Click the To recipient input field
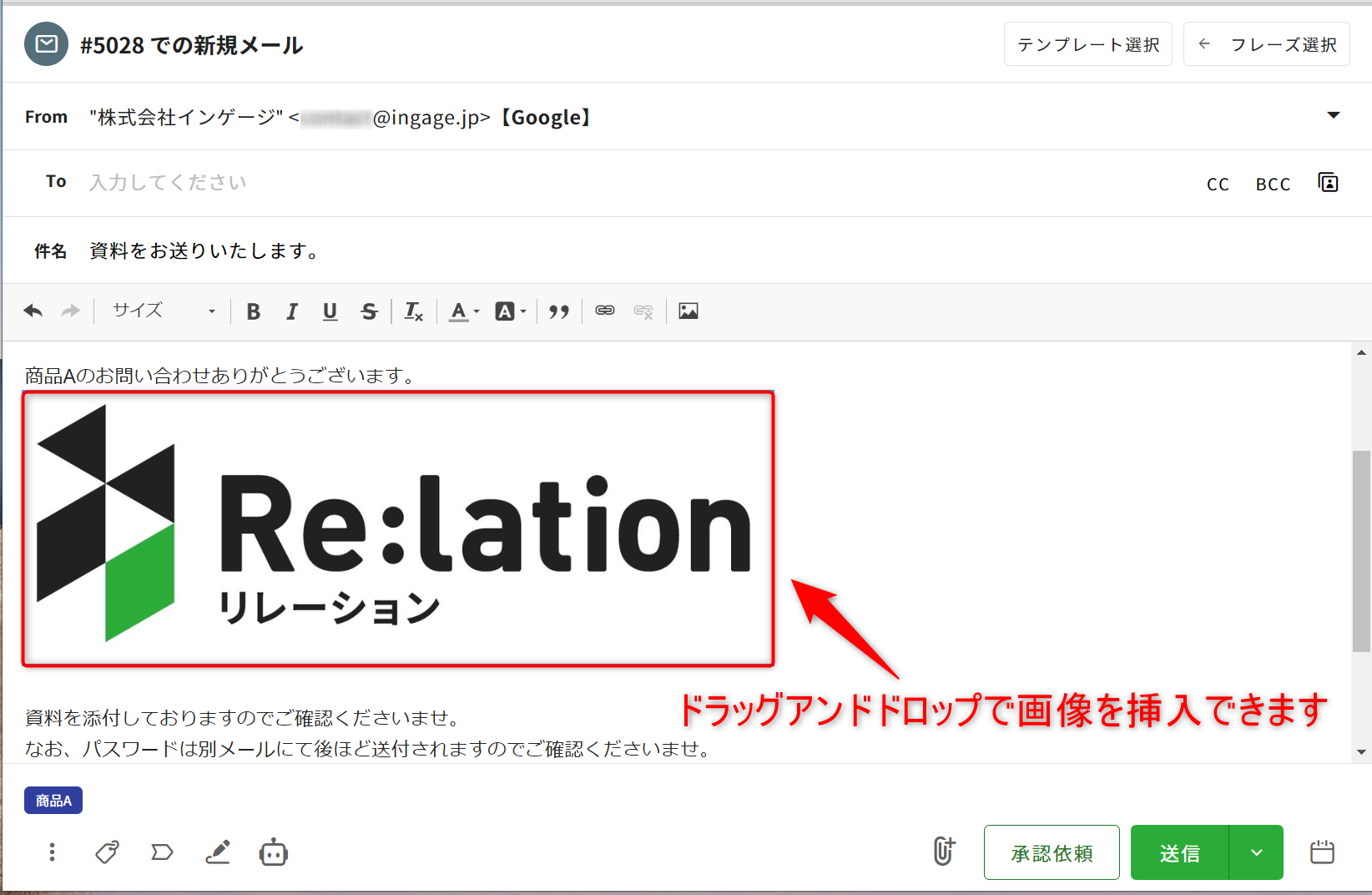This screenshot has height=895, width=1372. pyautogui.click(x=584, y=183)
